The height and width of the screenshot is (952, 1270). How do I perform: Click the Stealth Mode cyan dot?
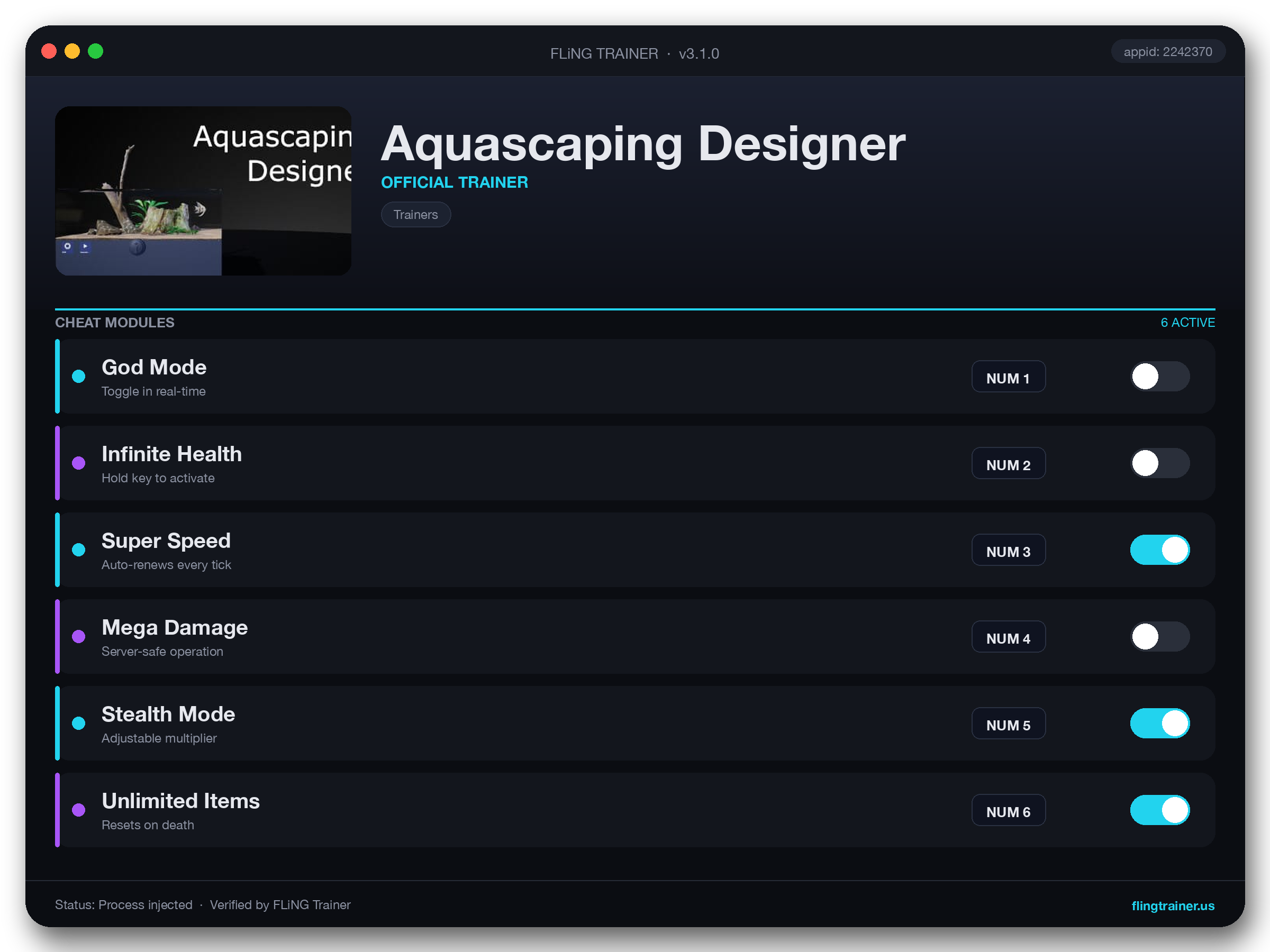coord(79,723)
